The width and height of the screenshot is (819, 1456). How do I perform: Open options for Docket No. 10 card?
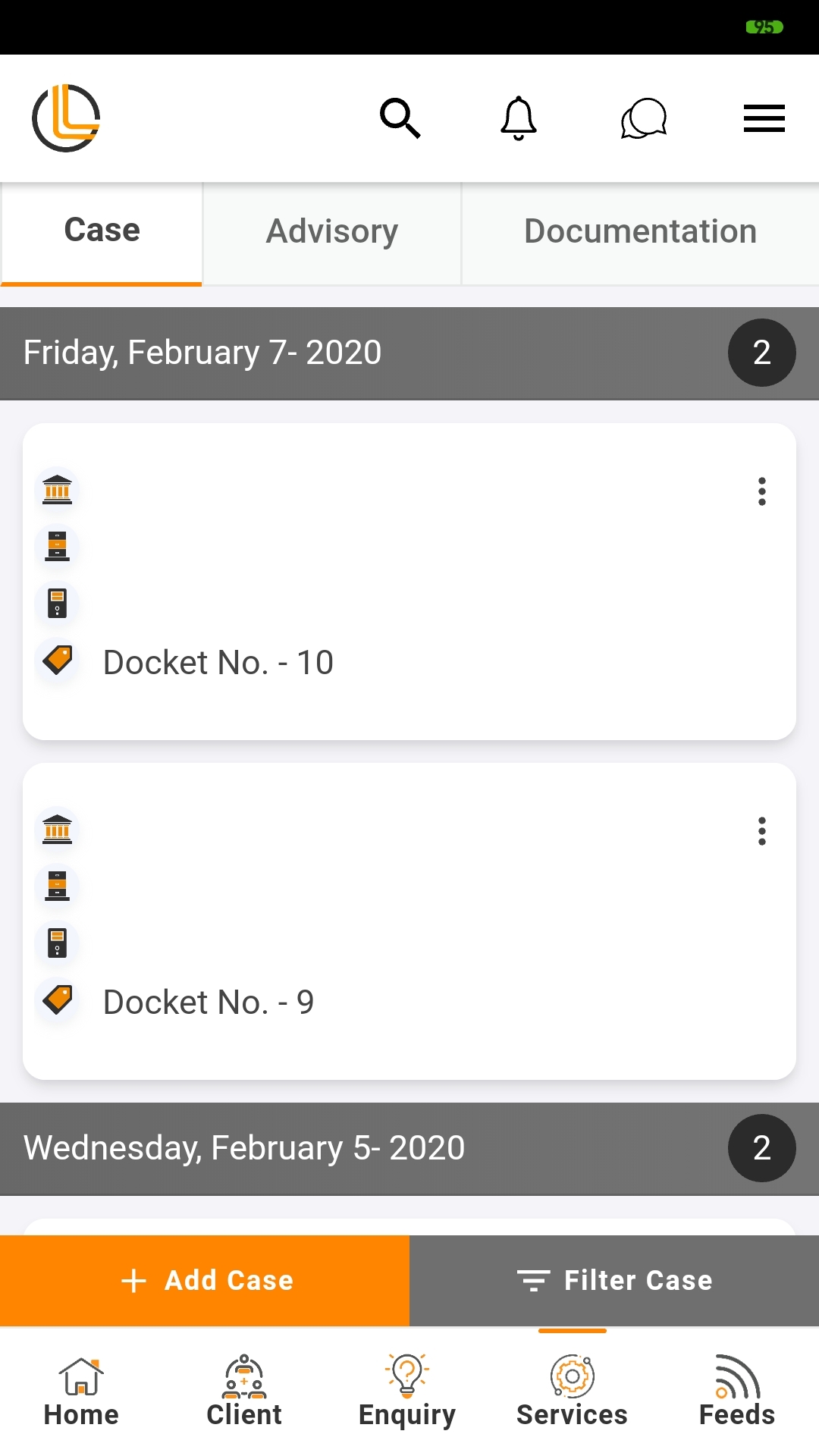pyautogui.click(x=762, y=491)
